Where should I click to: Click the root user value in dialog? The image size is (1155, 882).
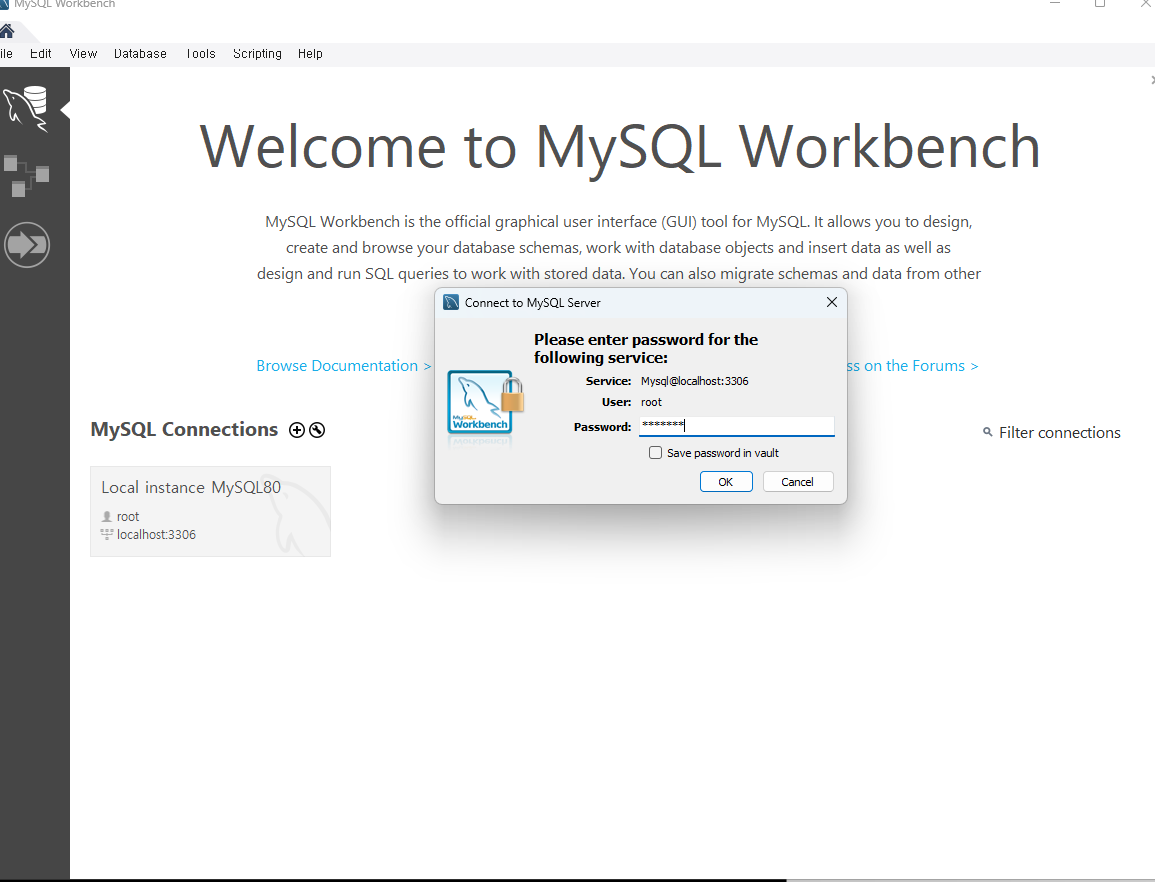coord(651,402)
